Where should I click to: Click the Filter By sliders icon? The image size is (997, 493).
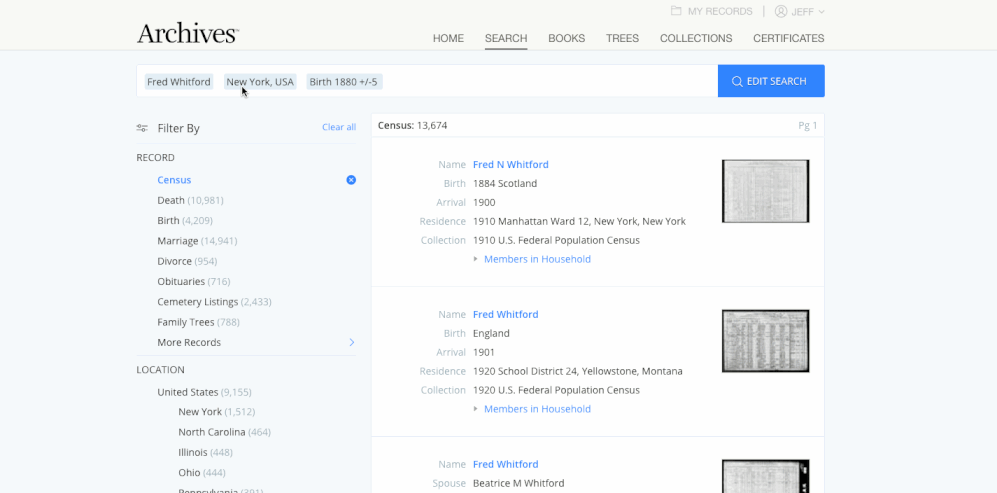142,128
